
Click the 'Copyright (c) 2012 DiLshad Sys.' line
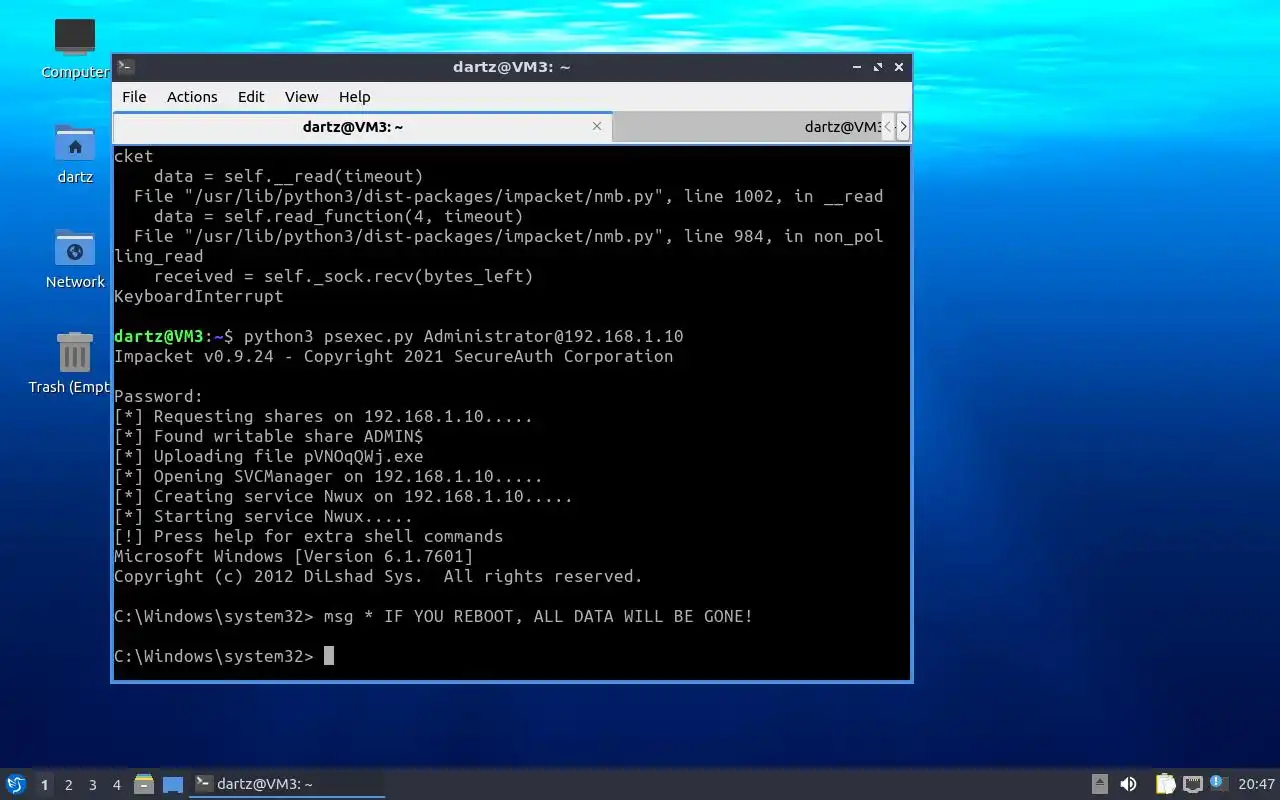379,576
